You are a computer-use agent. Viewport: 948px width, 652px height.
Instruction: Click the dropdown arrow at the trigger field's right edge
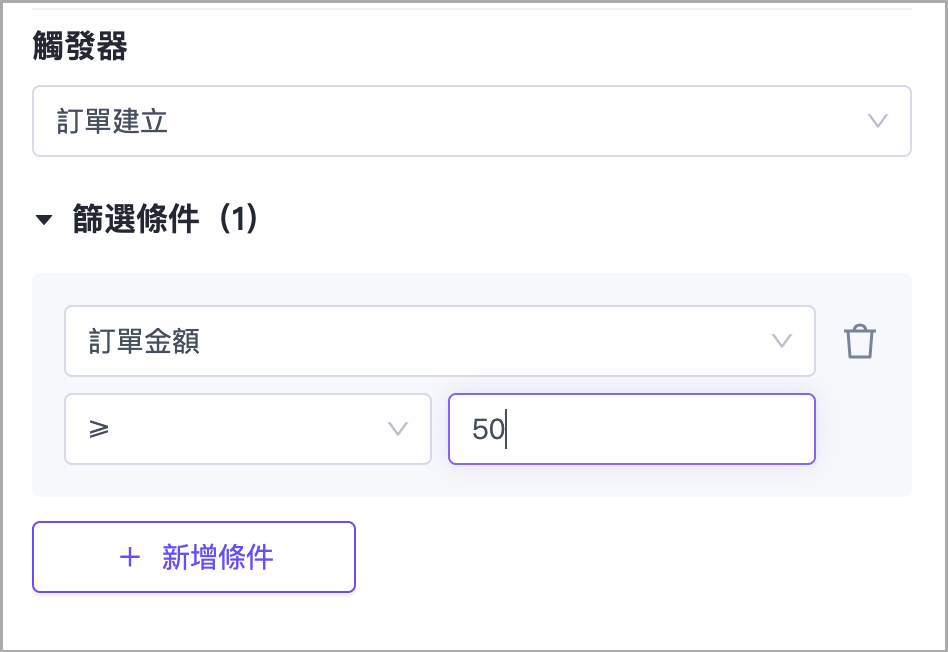click(877, 121)
